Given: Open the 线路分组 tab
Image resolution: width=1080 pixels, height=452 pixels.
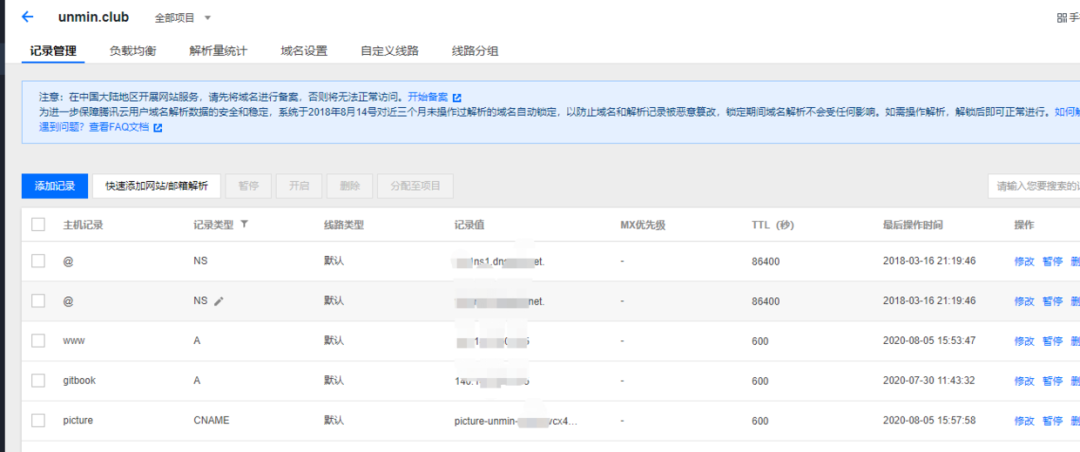Looking at the screenshot, I should pos(475,51).
